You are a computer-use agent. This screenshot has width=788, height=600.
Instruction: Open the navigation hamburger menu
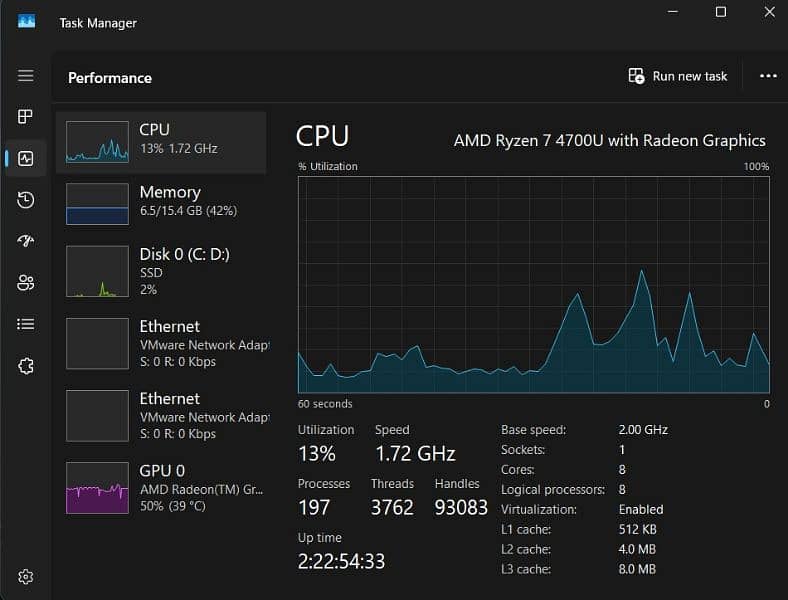pos(26,76)
